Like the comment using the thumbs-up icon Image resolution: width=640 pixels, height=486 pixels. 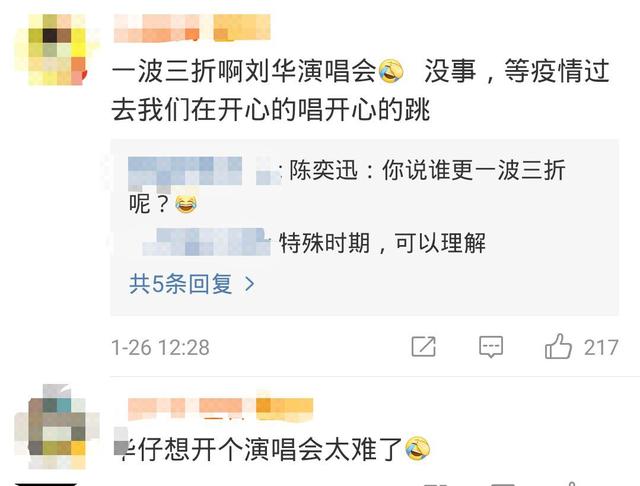(x=558, y=346)
